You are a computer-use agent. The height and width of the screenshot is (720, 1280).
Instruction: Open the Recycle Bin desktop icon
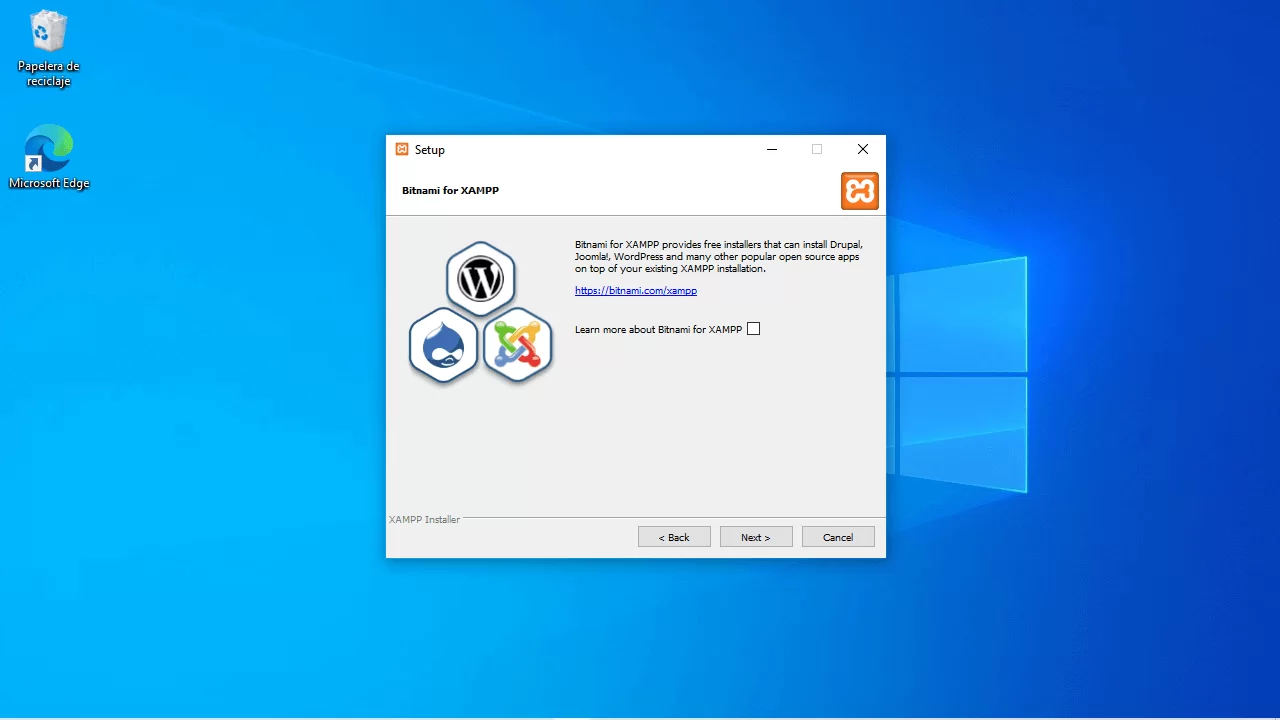(x=48, y=48)
